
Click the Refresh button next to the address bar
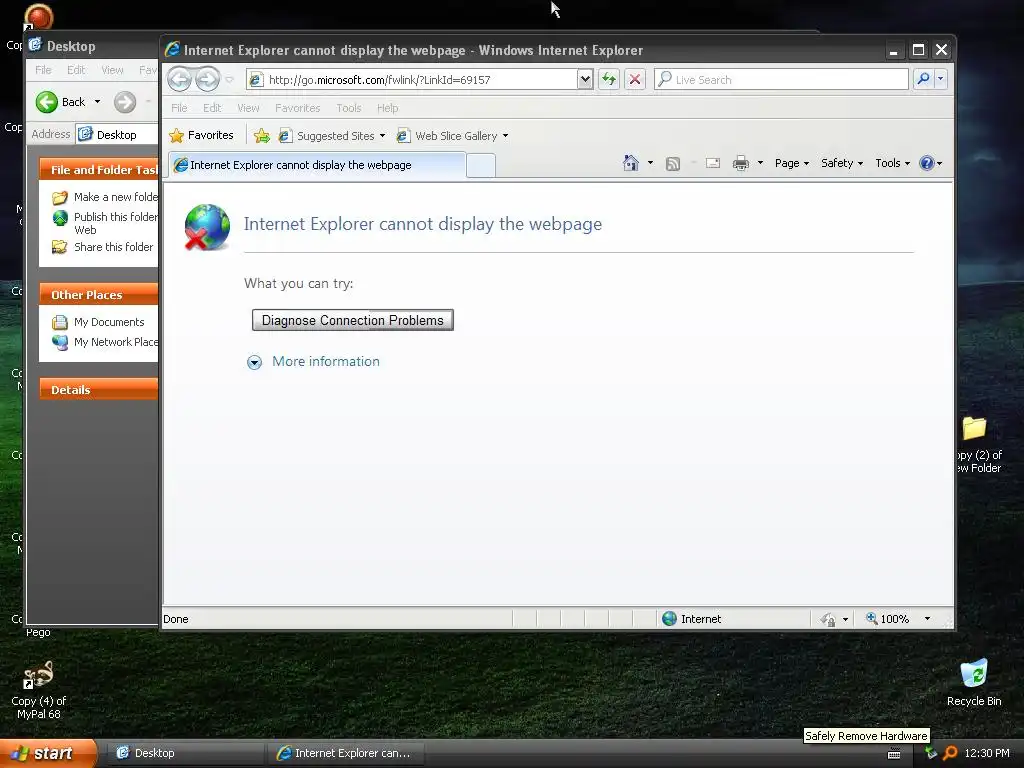[x=609, y=79]
